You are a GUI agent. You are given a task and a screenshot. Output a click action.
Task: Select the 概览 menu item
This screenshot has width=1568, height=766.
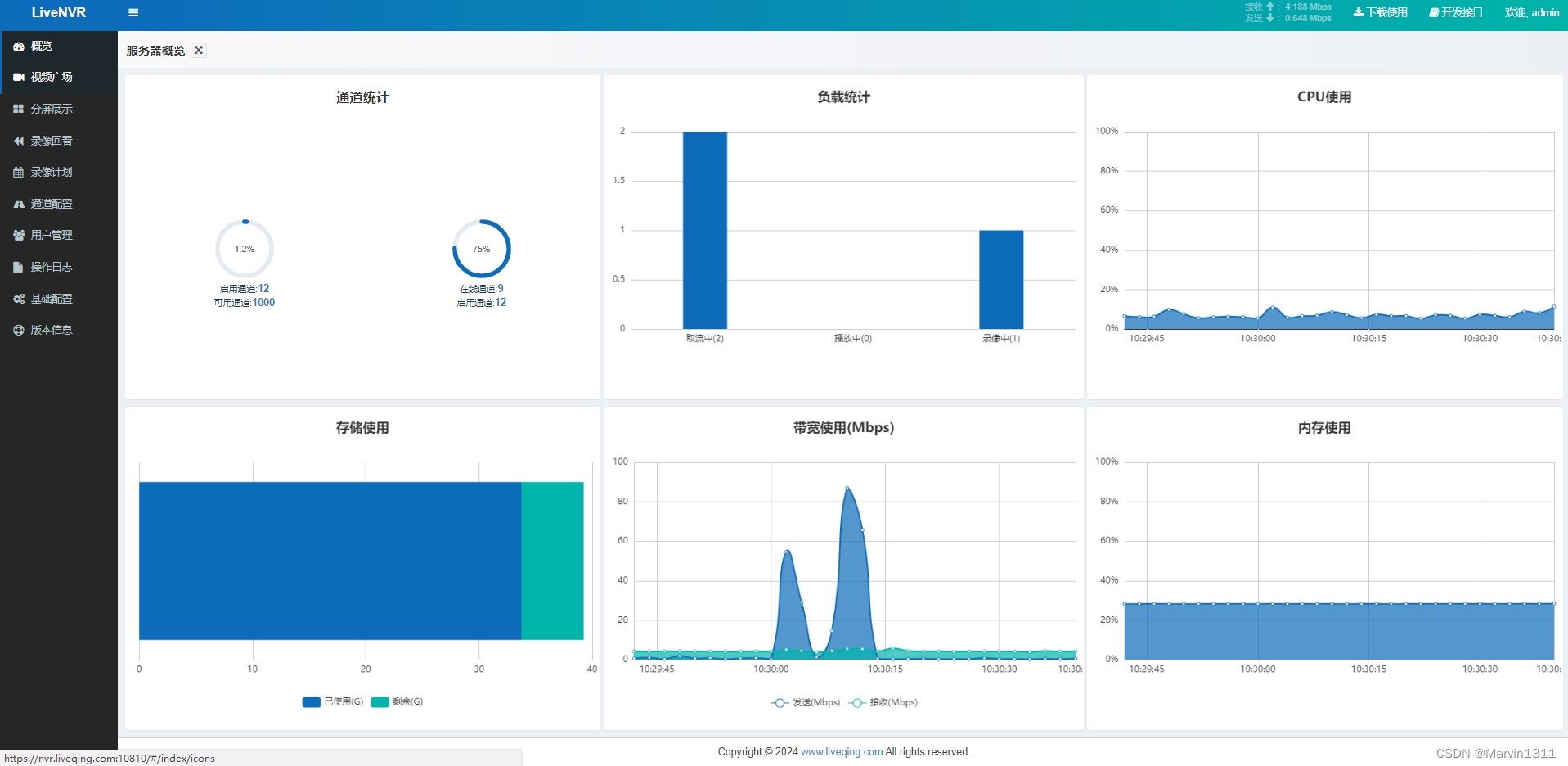click(x=59, y=46)
